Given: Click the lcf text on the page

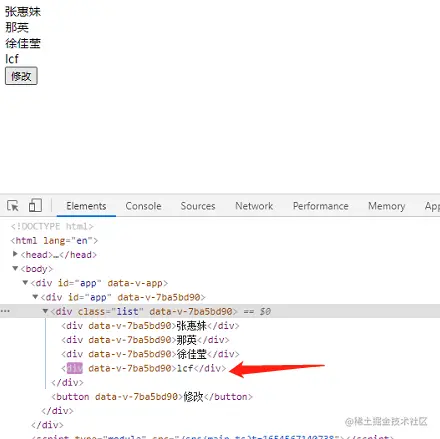Looking at the screenshot, I should (12, 59).
